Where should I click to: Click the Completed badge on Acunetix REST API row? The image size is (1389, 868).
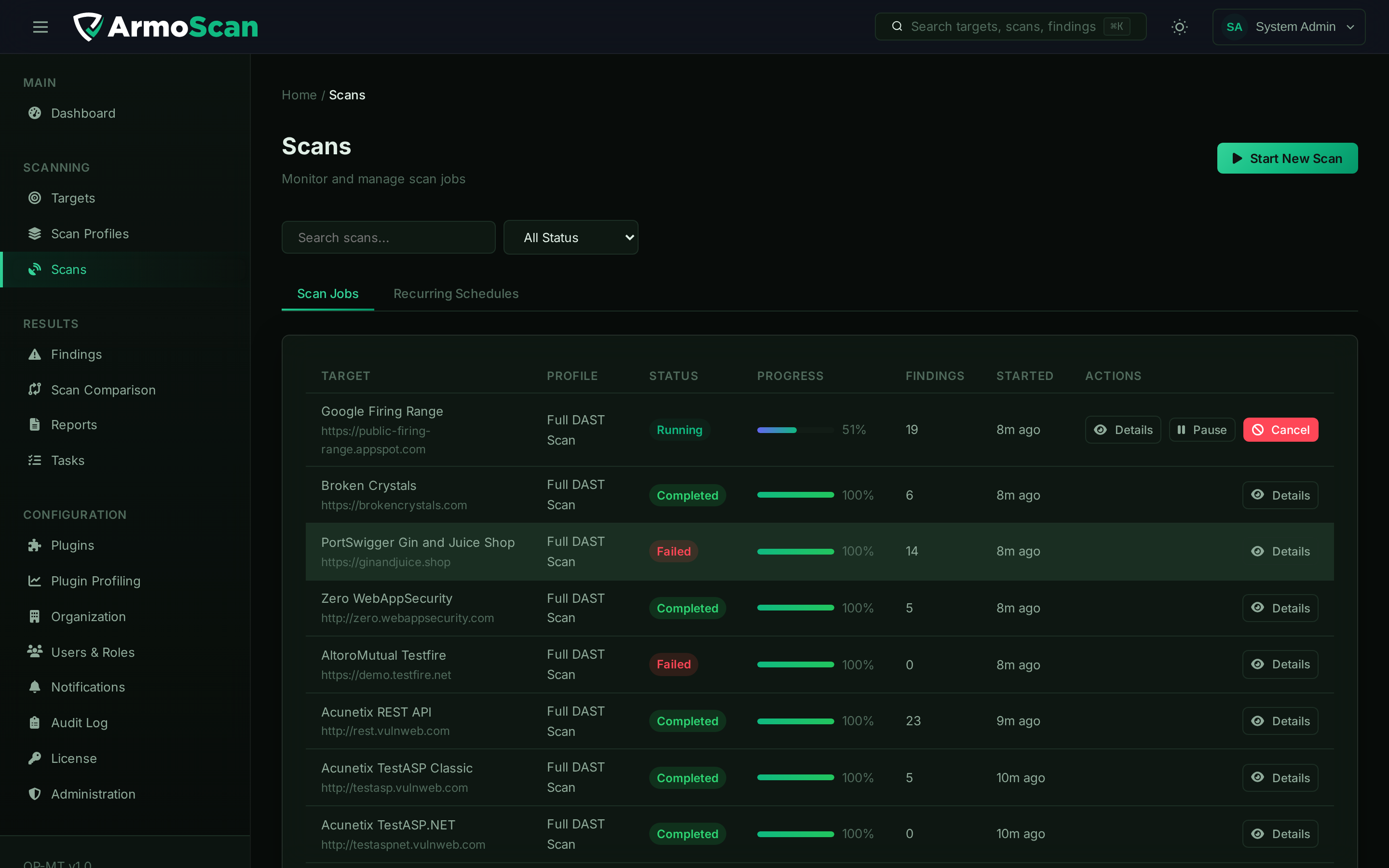(687, 721)
